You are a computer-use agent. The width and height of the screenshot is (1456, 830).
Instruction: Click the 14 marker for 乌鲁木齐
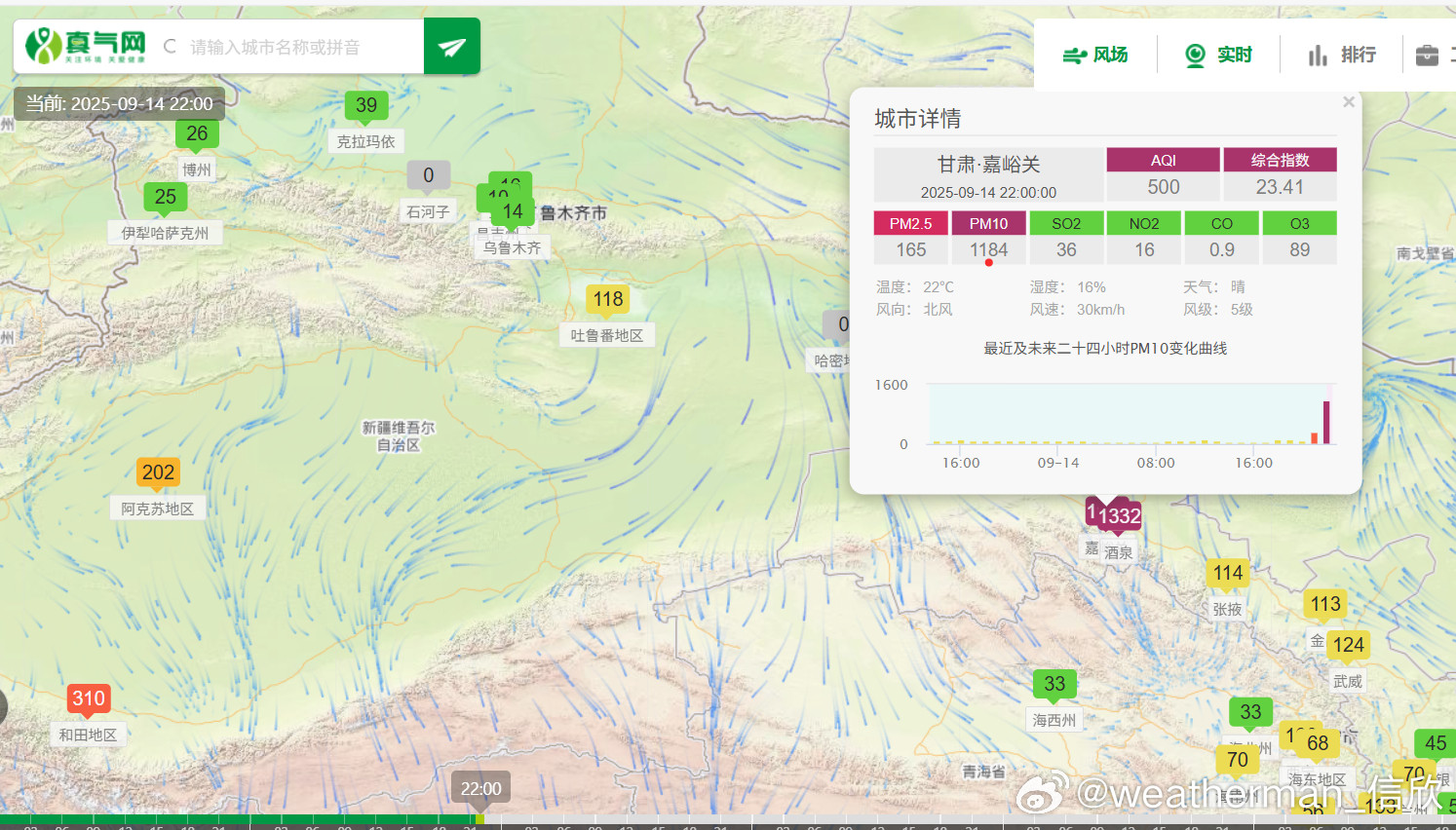click(513, 211)
